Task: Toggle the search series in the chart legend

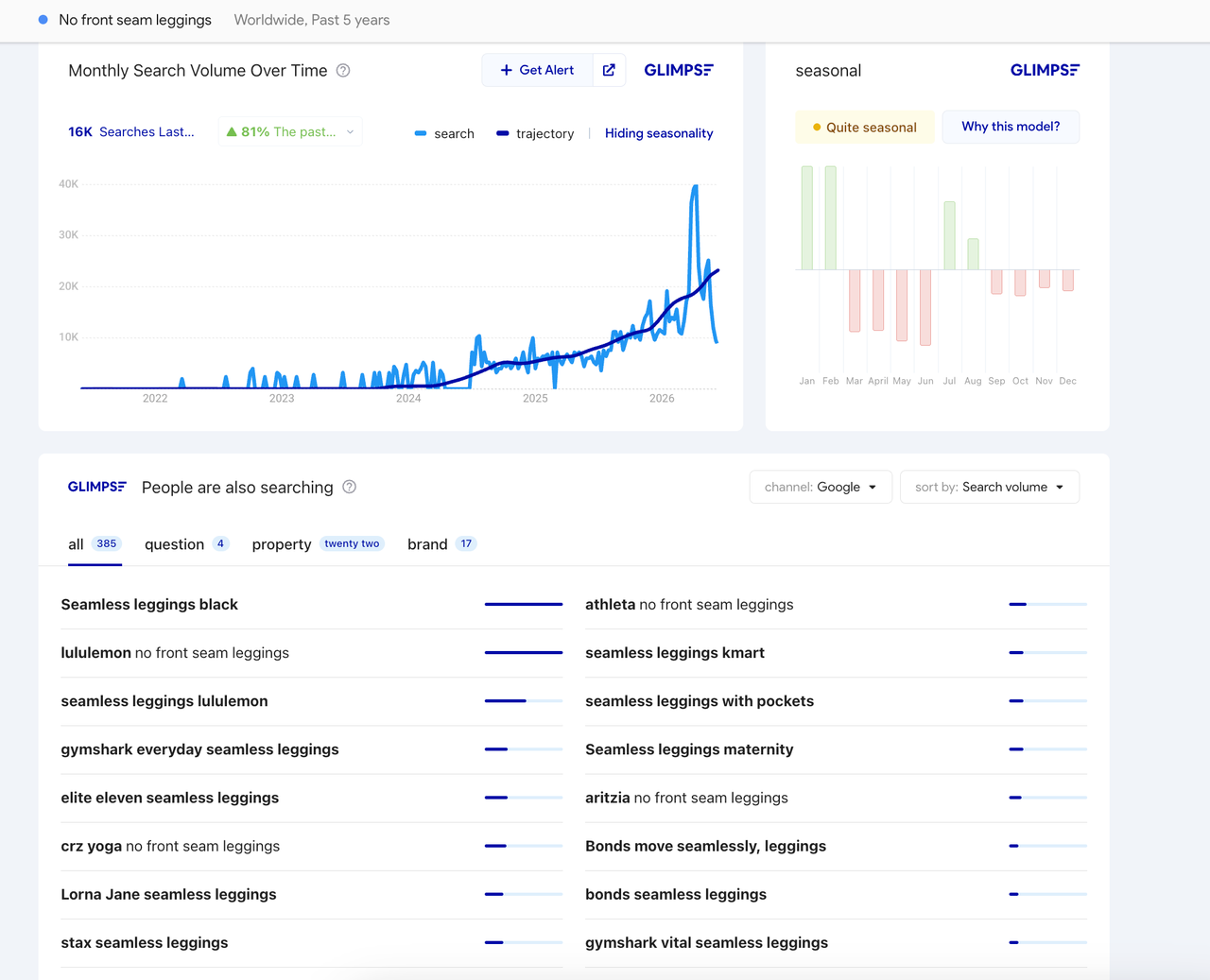Action: [x=444, y=133]
